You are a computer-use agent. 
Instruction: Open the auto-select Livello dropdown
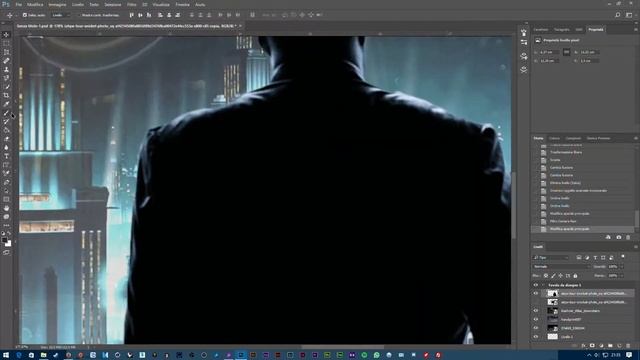(x=61, y=15)
